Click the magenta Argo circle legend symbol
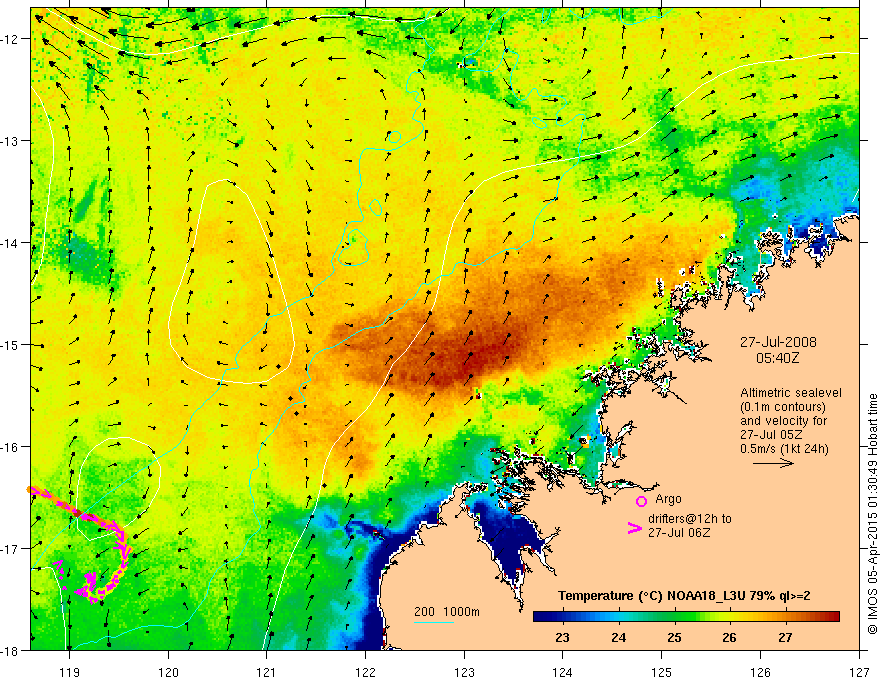Screen dimensions: 880x680 point(641,501)
